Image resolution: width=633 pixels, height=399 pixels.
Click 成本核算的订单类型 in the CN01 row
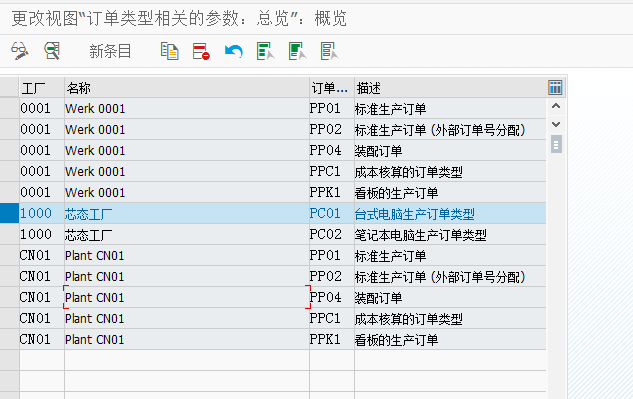(409, 319)
